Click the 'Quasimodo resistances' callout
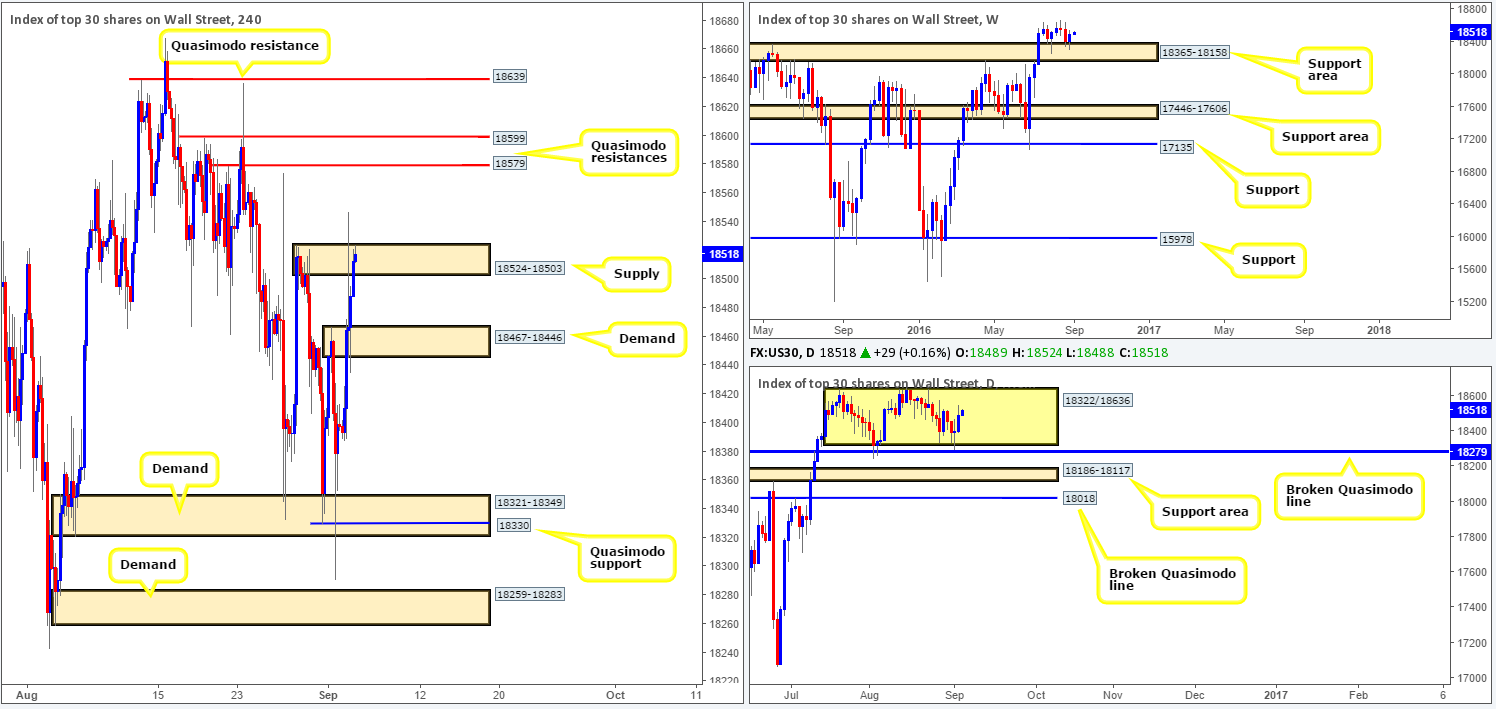Viewport: 1496px width, 709px height. [x=627, y=151]
